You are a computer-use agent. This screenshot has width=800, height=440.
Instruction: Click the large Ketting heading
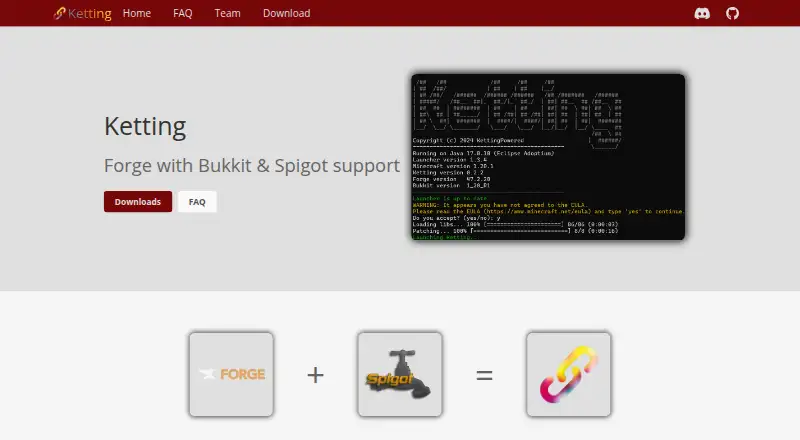click(145, 126)
